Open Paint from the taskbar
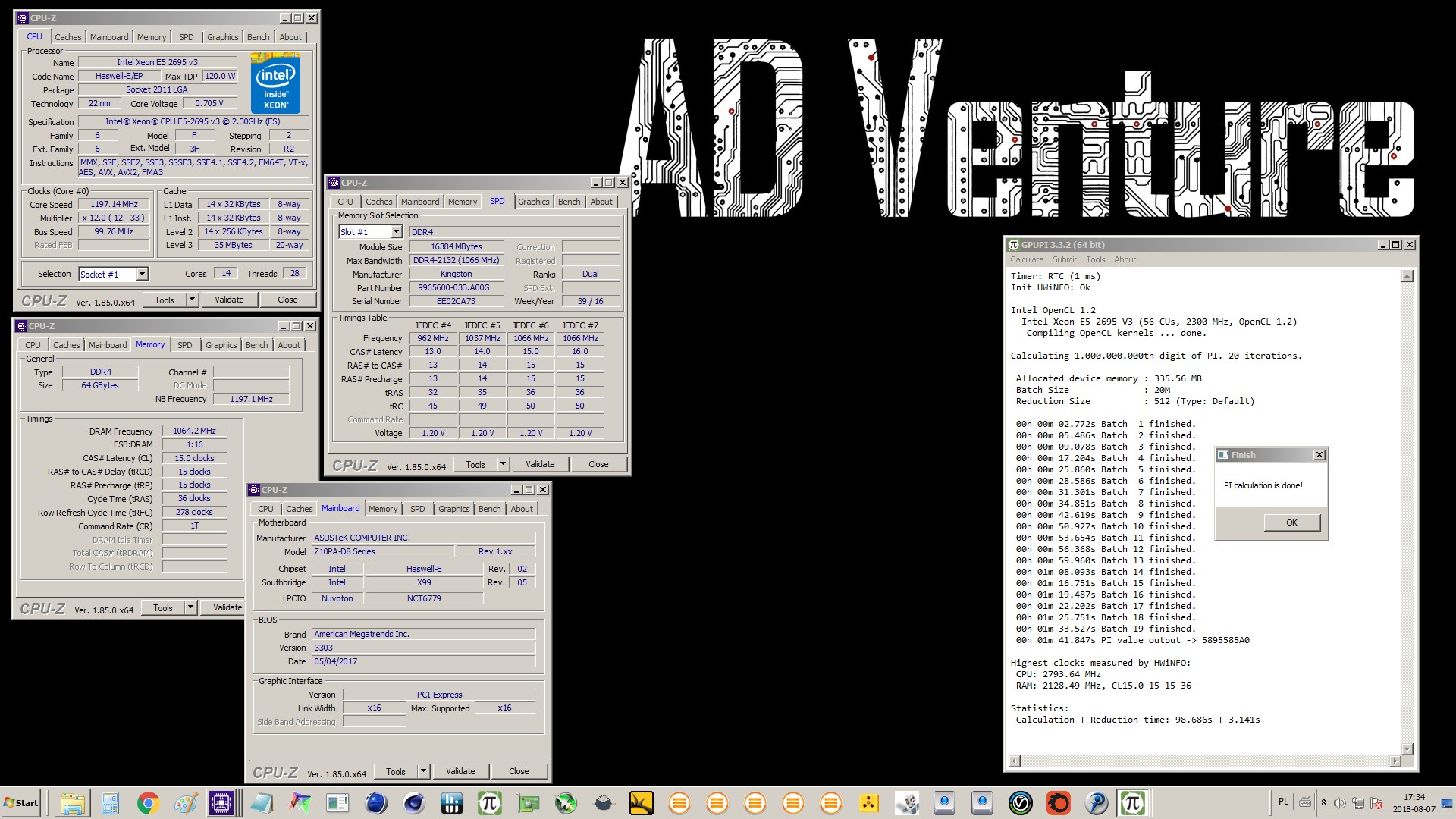 [x=186, y=802]
